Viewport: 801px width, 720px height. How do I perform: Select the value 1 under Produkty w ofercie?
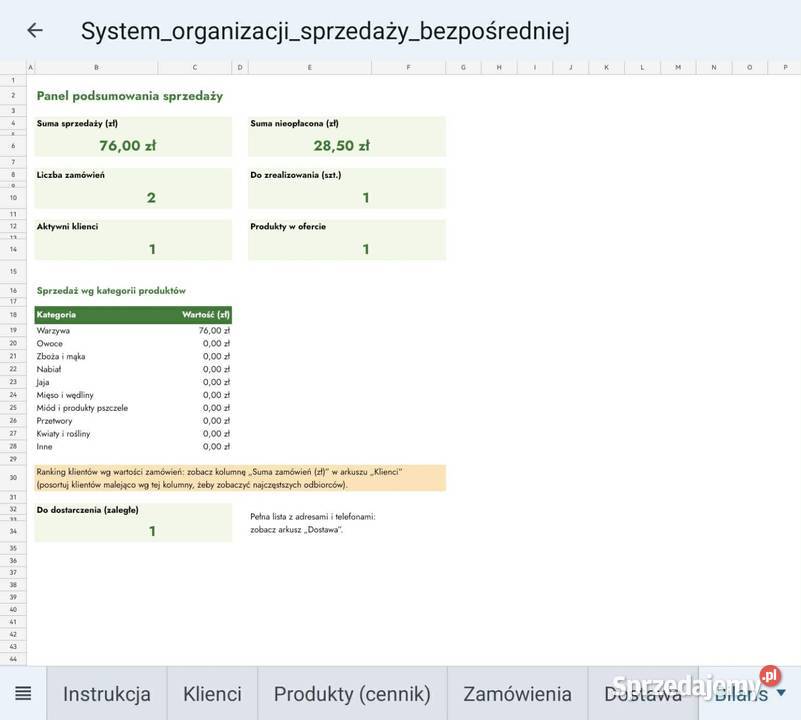[366, 249]
